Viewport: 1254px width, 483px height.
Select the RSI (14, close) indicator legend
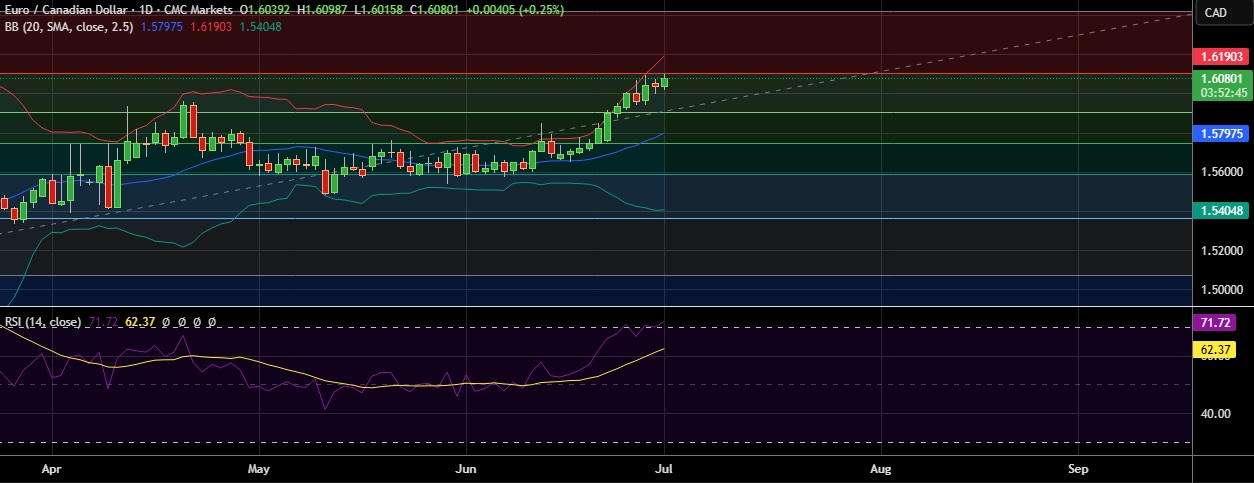pyautogui.click(x=43, y=322)
